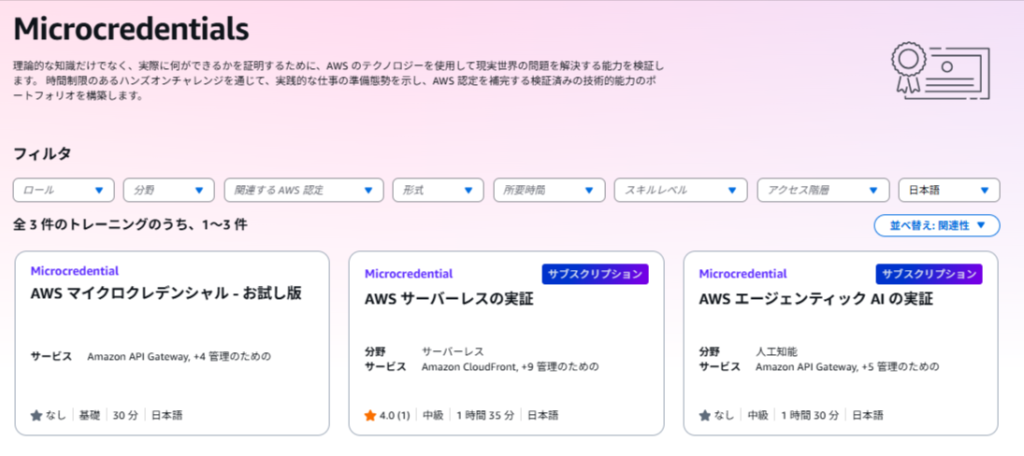
Task: Select the Microcredentials page heading
Action: (x=131, y=27)
